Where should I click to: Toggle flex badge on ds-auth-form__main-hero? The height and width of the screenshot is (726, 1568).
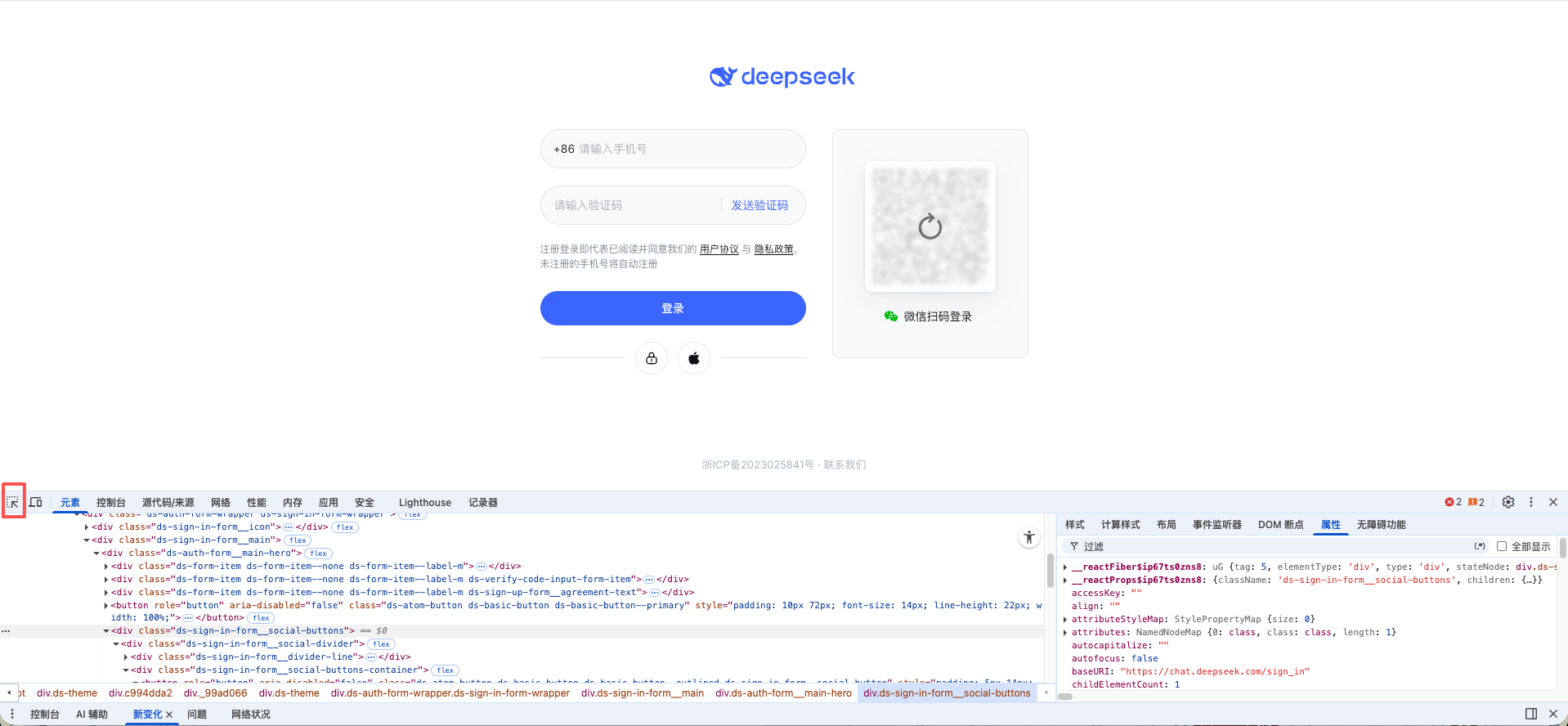click(x=318, y=553)
